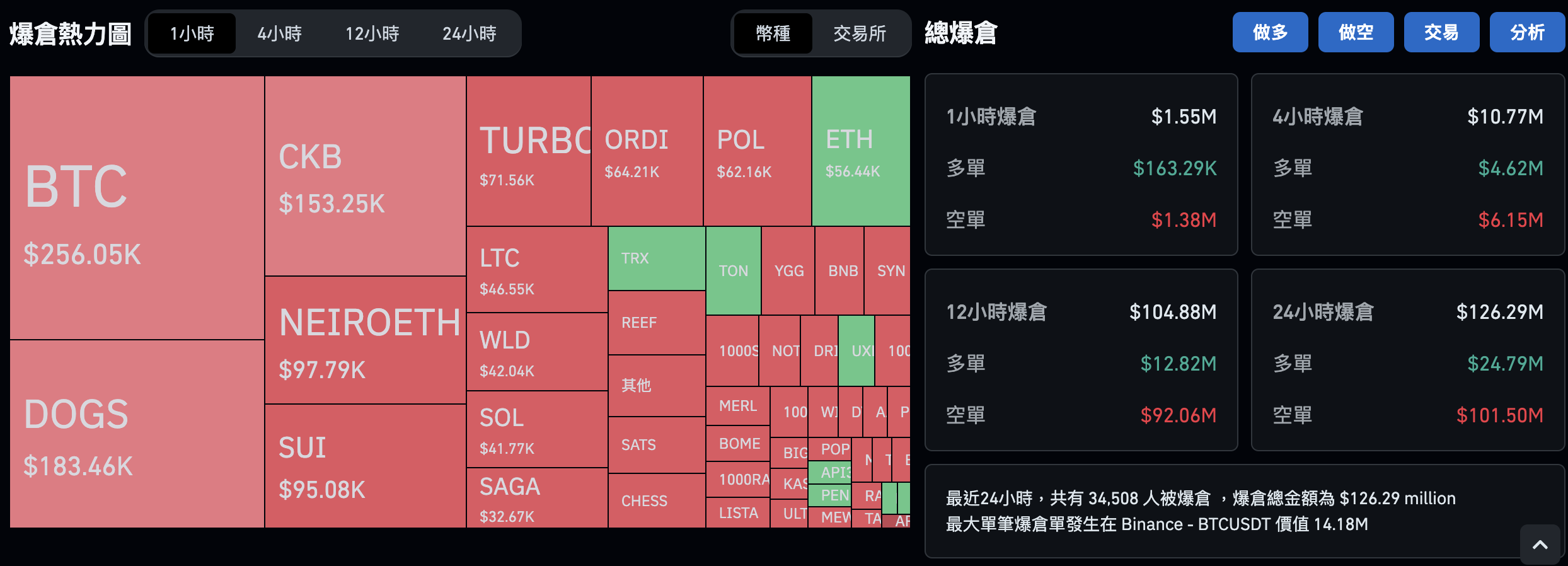This screenshot has height=566, width=1568.
Task: Switch to the 4小時 time range
Action: [x=279, y=33]
